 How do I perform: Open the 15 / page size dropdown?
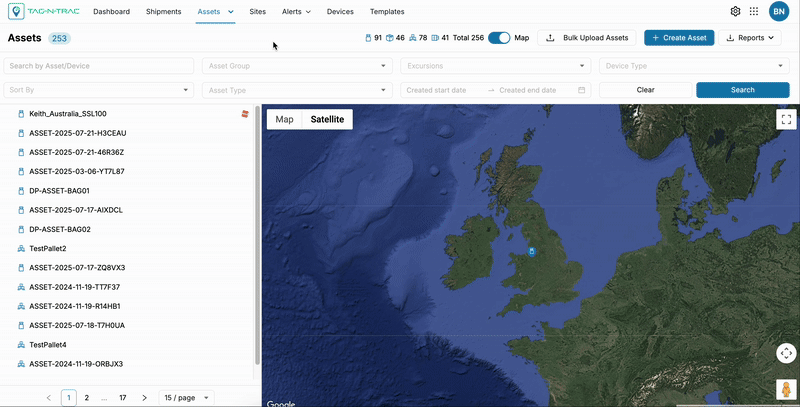(187, 398)
